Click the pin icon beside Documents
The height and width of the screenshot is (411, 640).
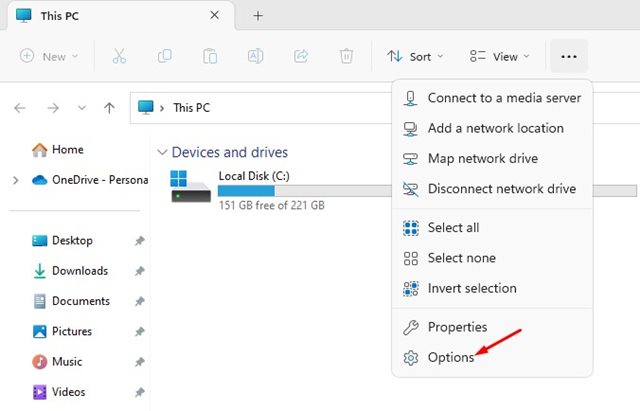click(x=140, y=301)
